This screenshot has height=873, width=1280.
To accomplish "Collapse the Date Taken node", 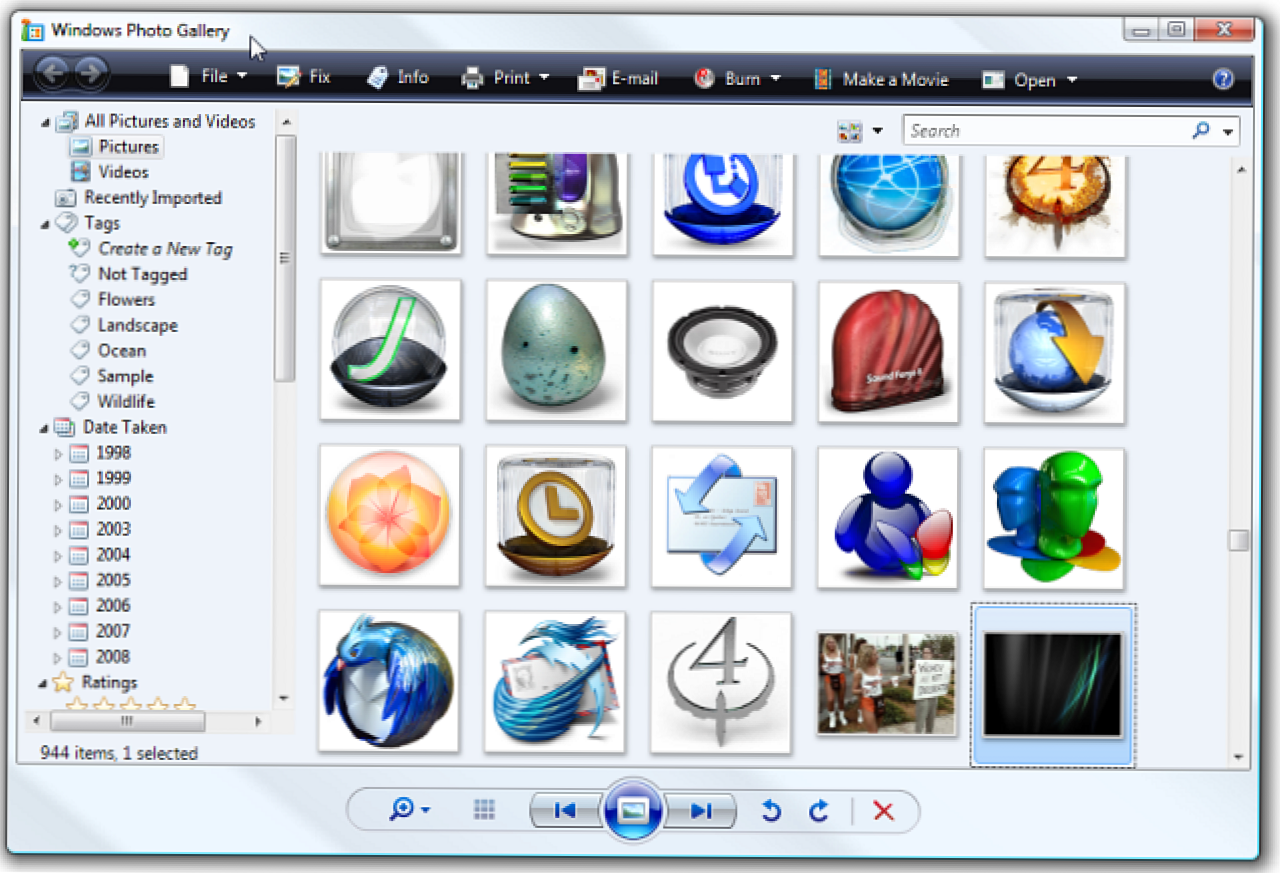I will pos(45,428).
